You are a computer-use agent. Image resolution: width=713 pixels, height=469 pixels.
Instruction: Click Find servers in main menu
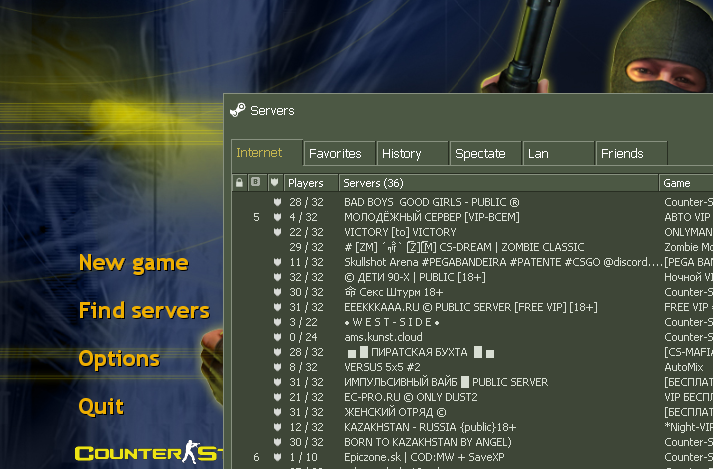144,311
